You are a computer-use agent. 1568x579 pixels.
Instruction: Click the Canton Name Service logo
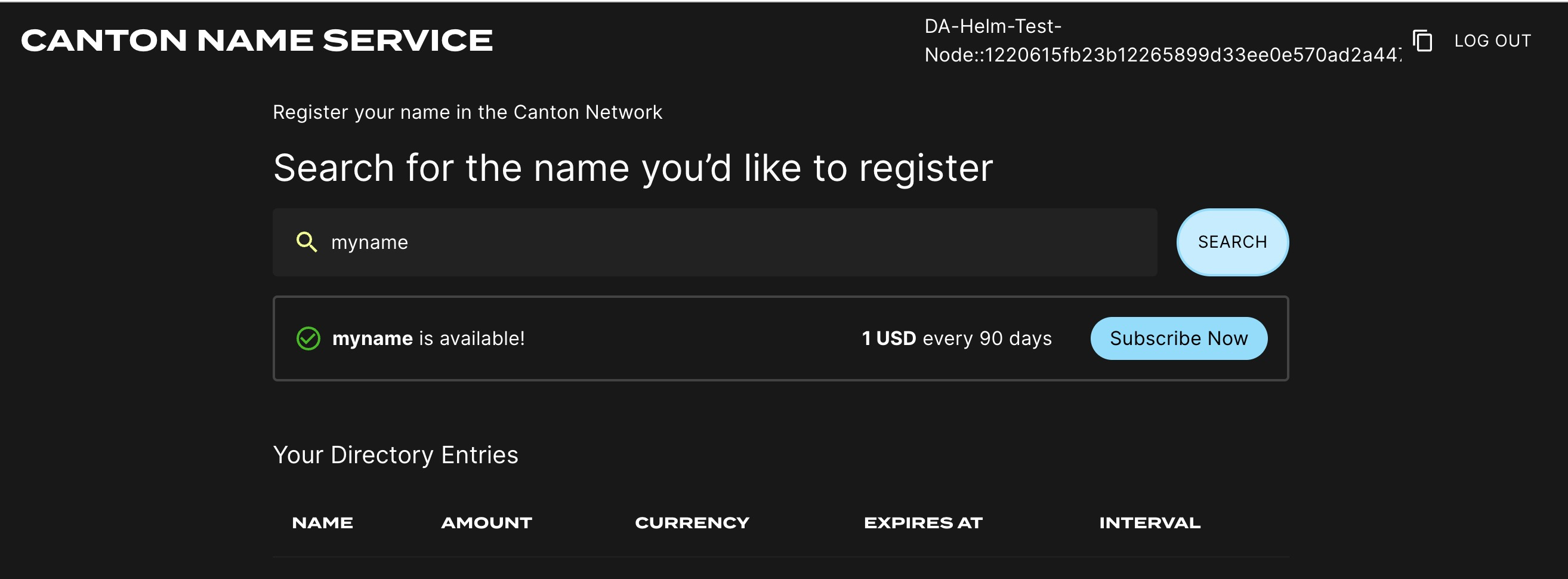point(256,41)
